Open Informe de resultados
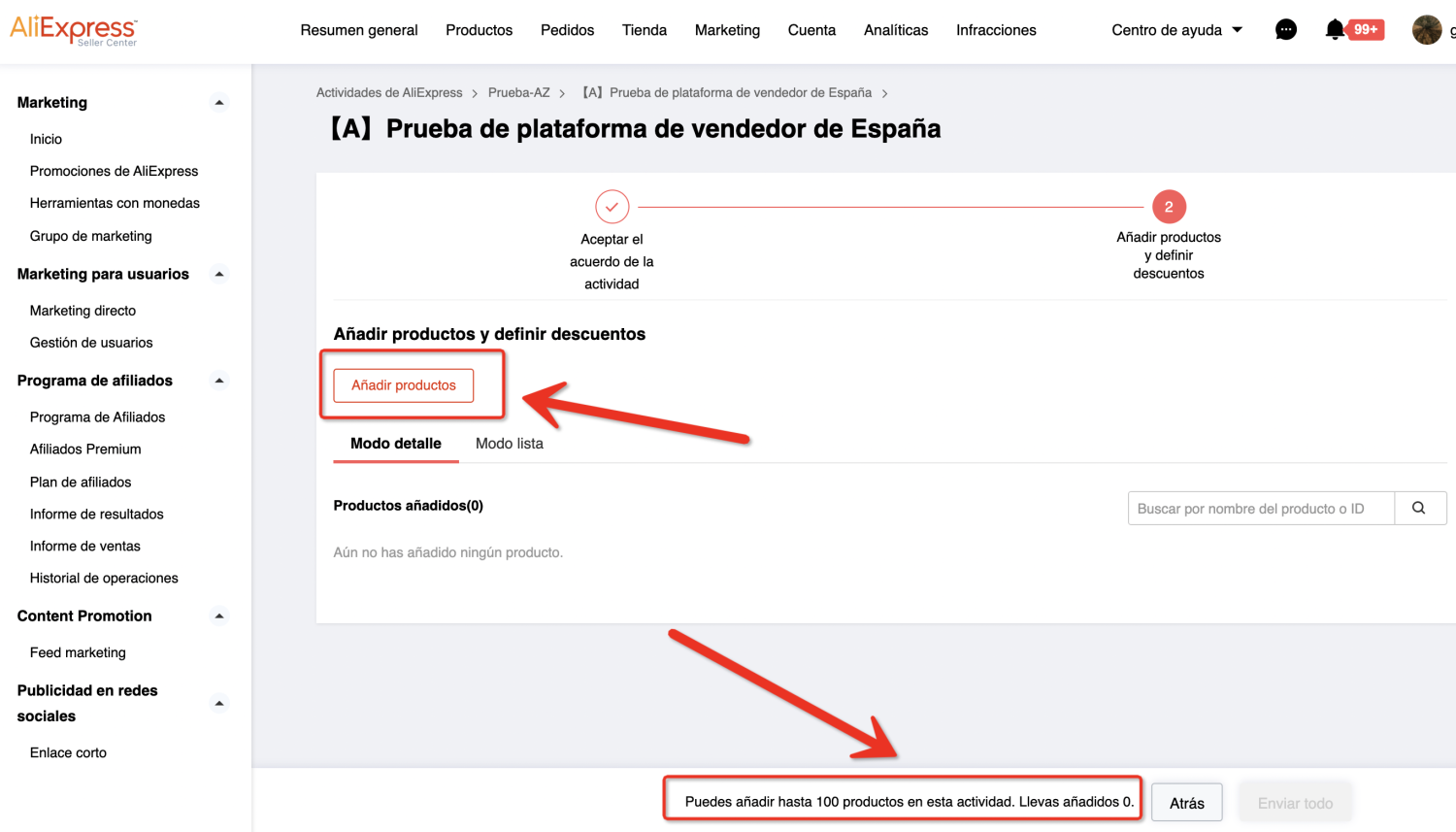Viewport: 1456px width, 832px height. 97,515
